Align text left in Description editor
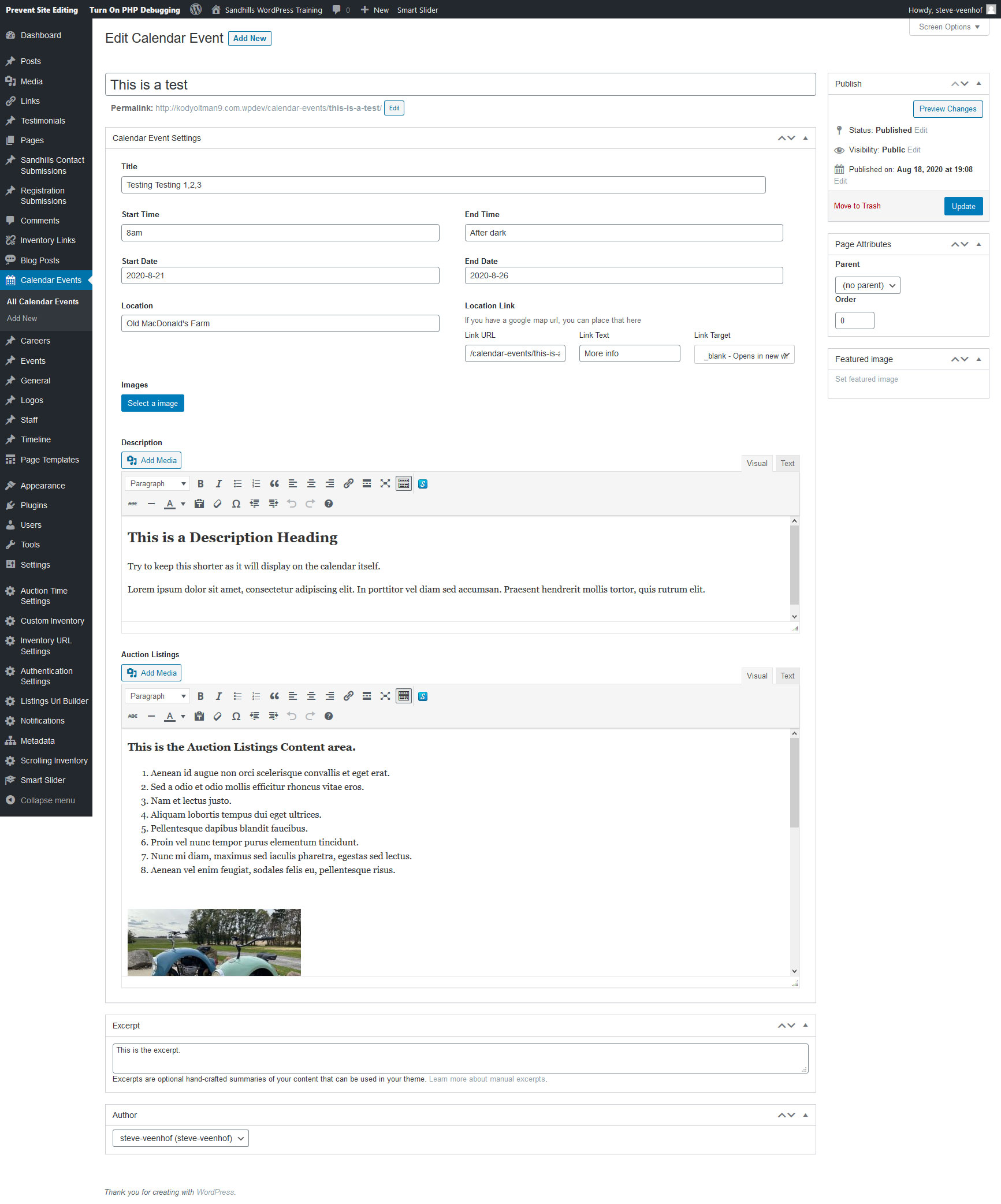Image resolution: width=1001 pixels, height=1204 pixels. coord(293,484)
